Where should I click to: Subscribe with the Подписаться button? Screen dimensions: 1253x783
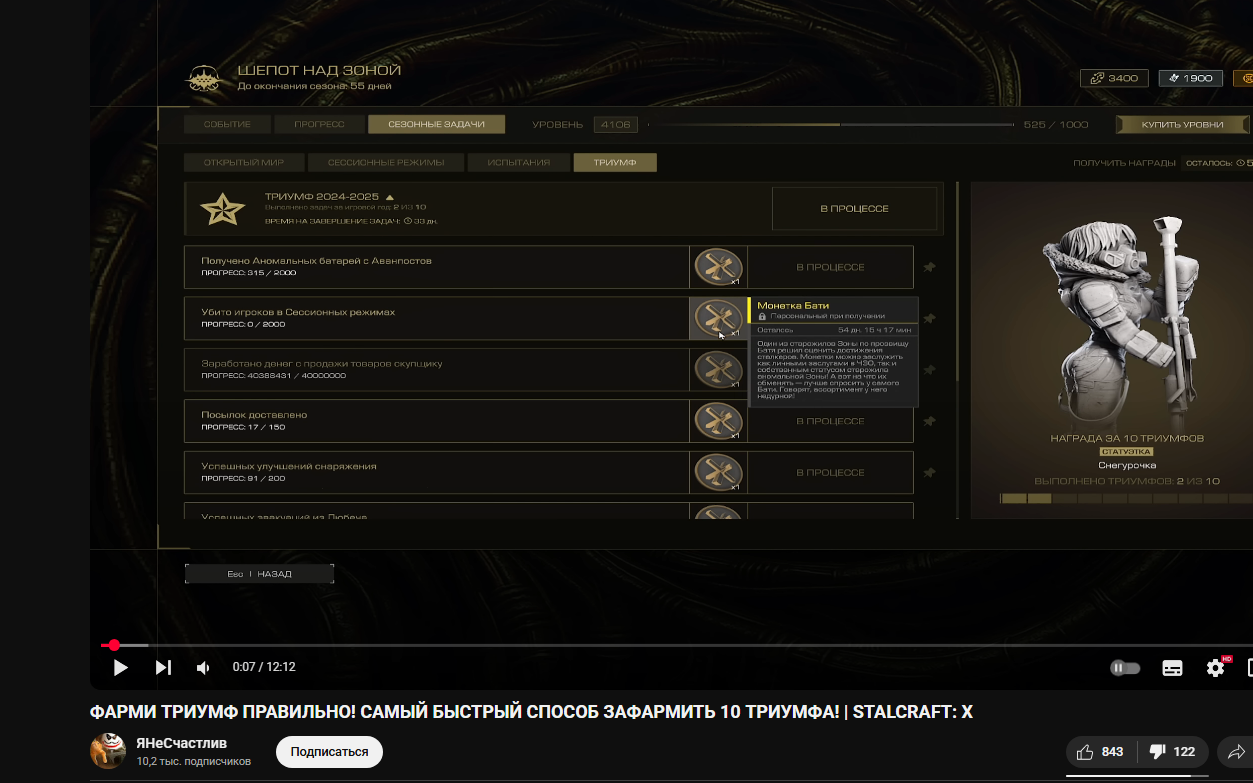point(329,751)
